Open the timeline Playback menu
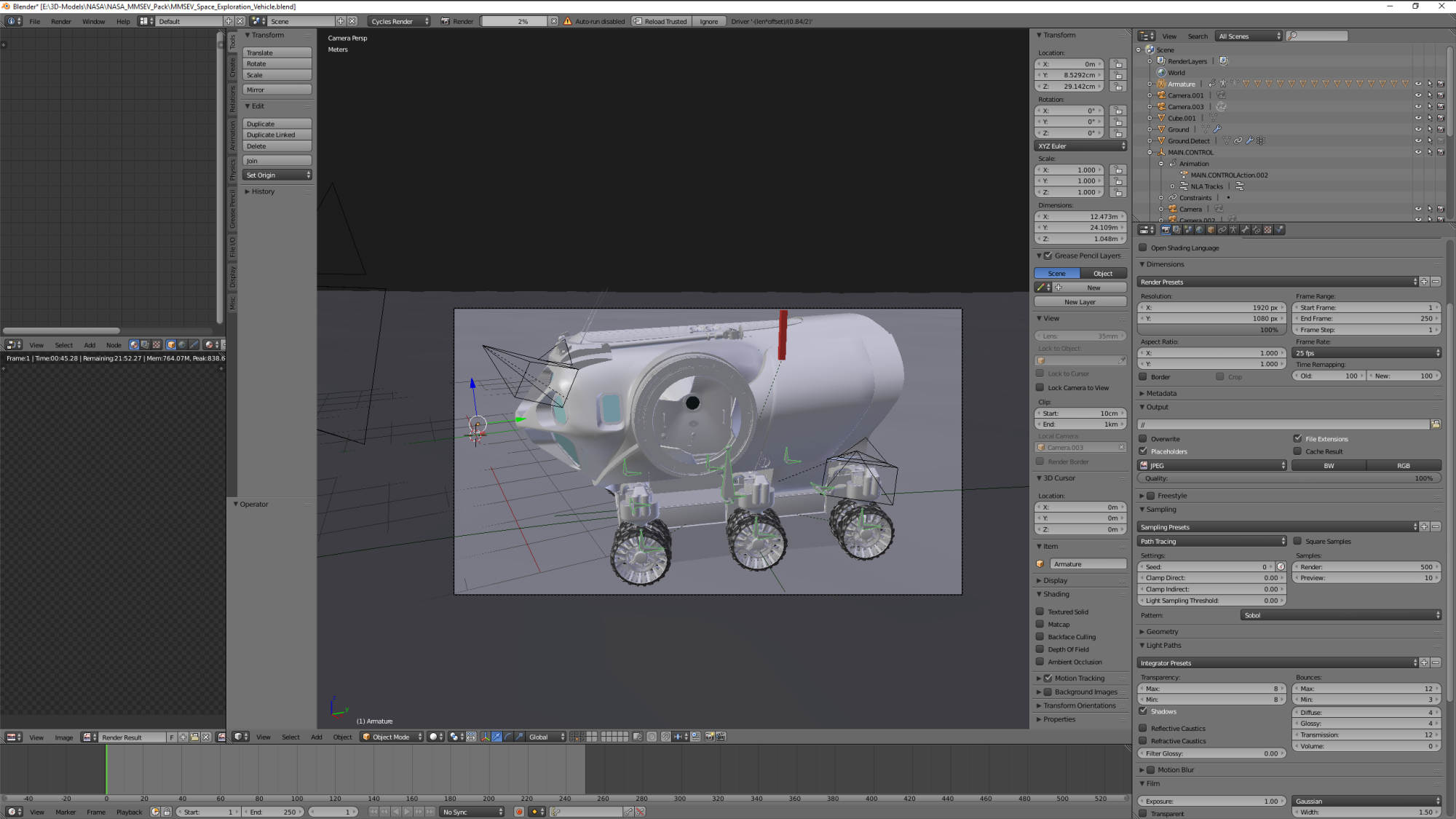Screen dimensions: 1456x819 pos(129,812)
